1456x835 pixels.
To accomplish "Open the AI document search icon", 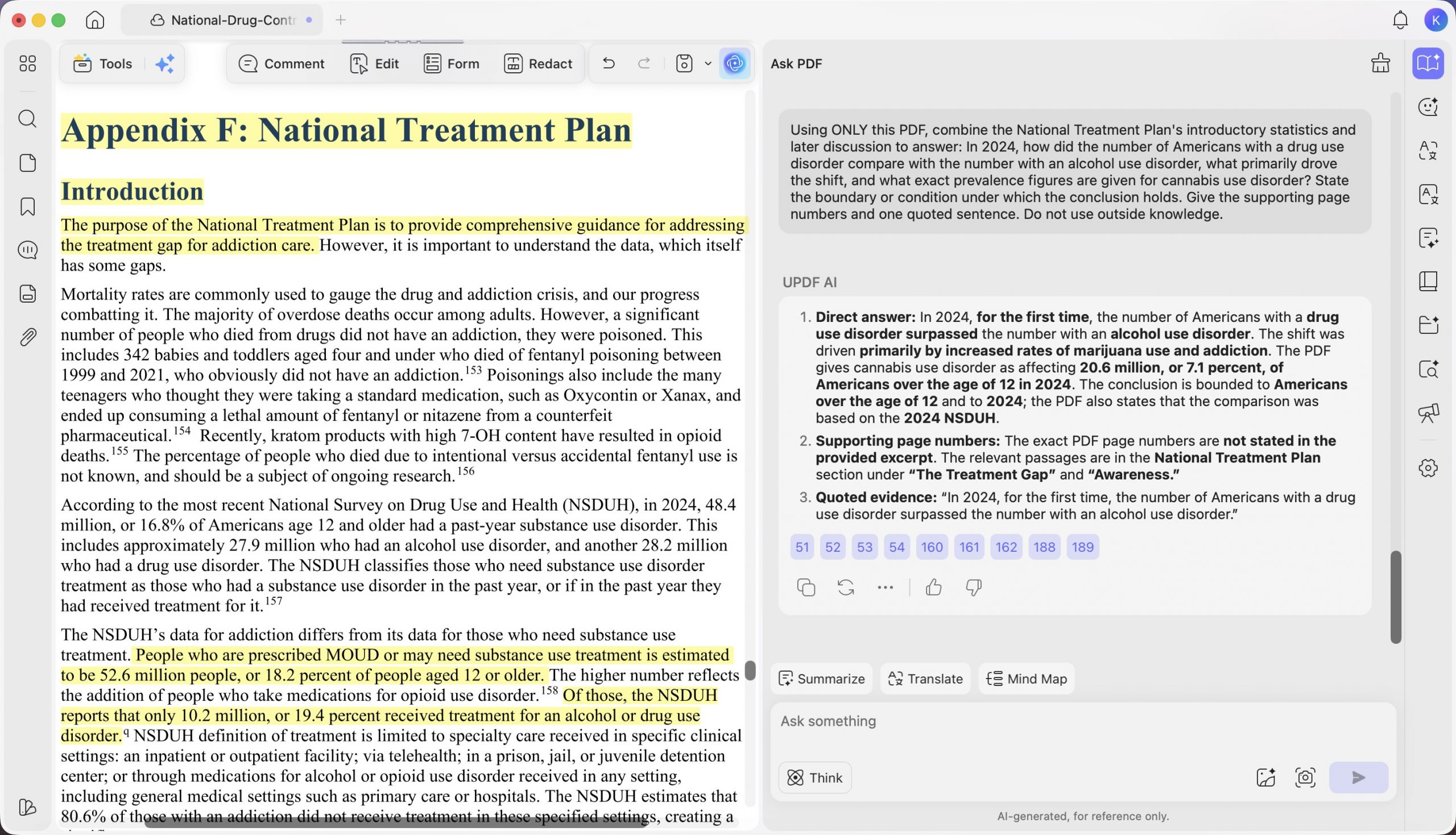I will [x=1428, y=369].
